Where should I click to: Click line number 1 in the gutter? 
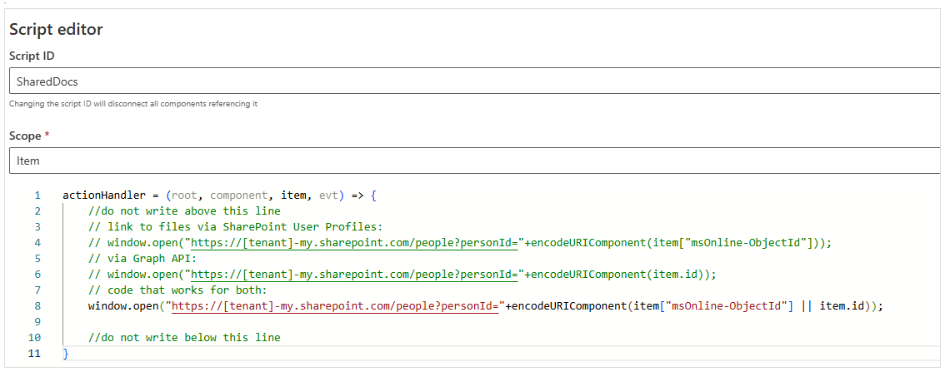click(x=37, y=196)
